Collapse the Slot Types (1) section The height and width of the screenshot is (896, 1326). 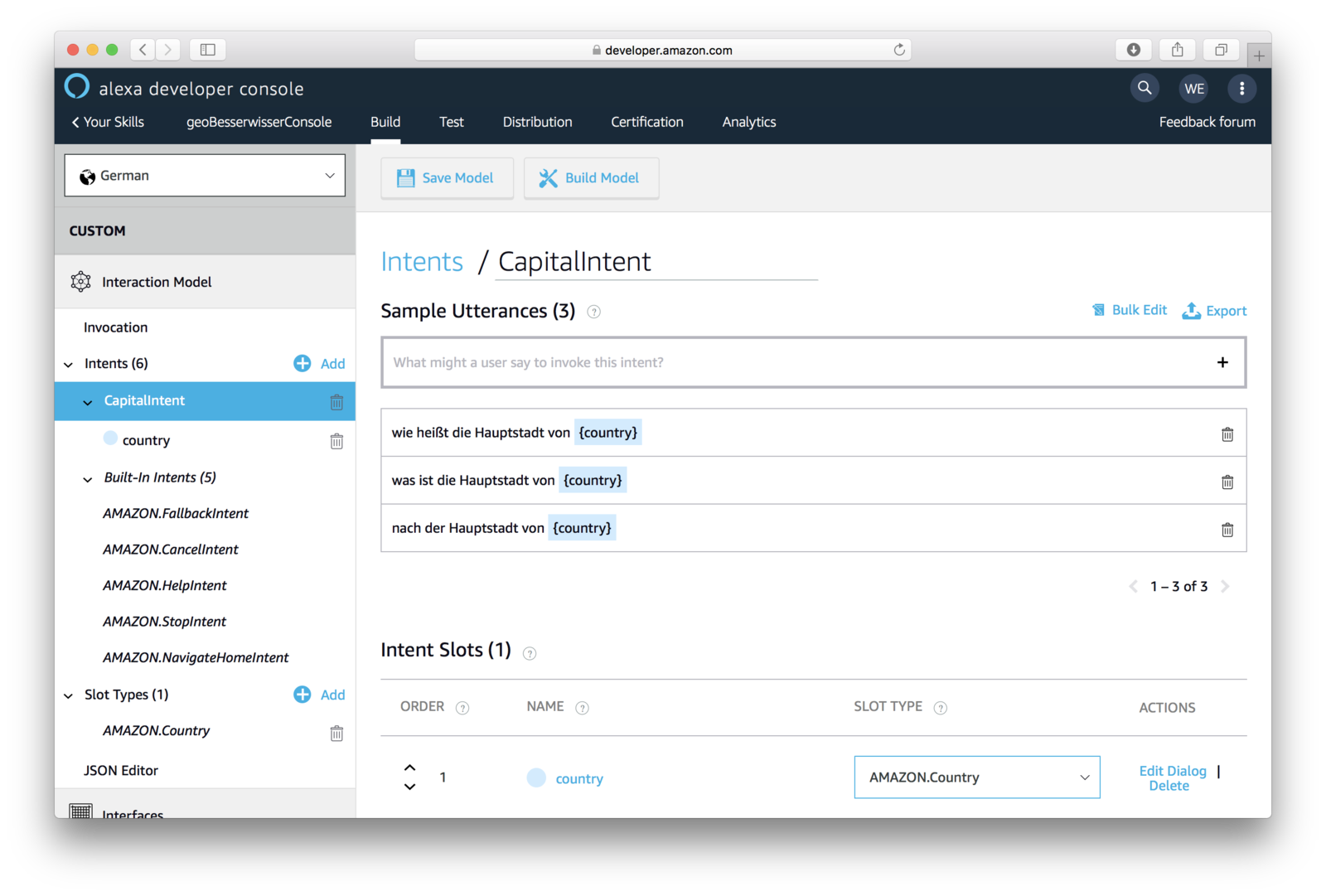coord(68,696)
